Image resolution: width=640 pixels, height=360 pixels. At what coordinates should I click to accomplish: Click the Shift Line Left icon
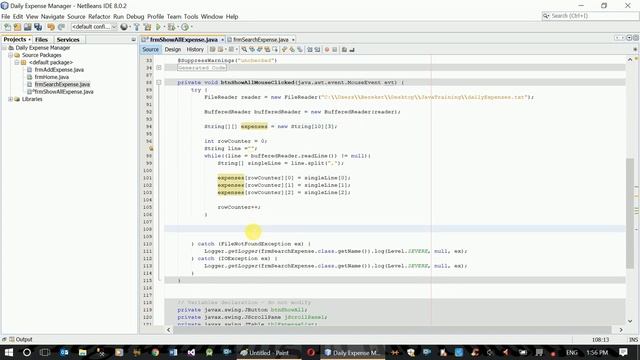(x=310, y=49)
